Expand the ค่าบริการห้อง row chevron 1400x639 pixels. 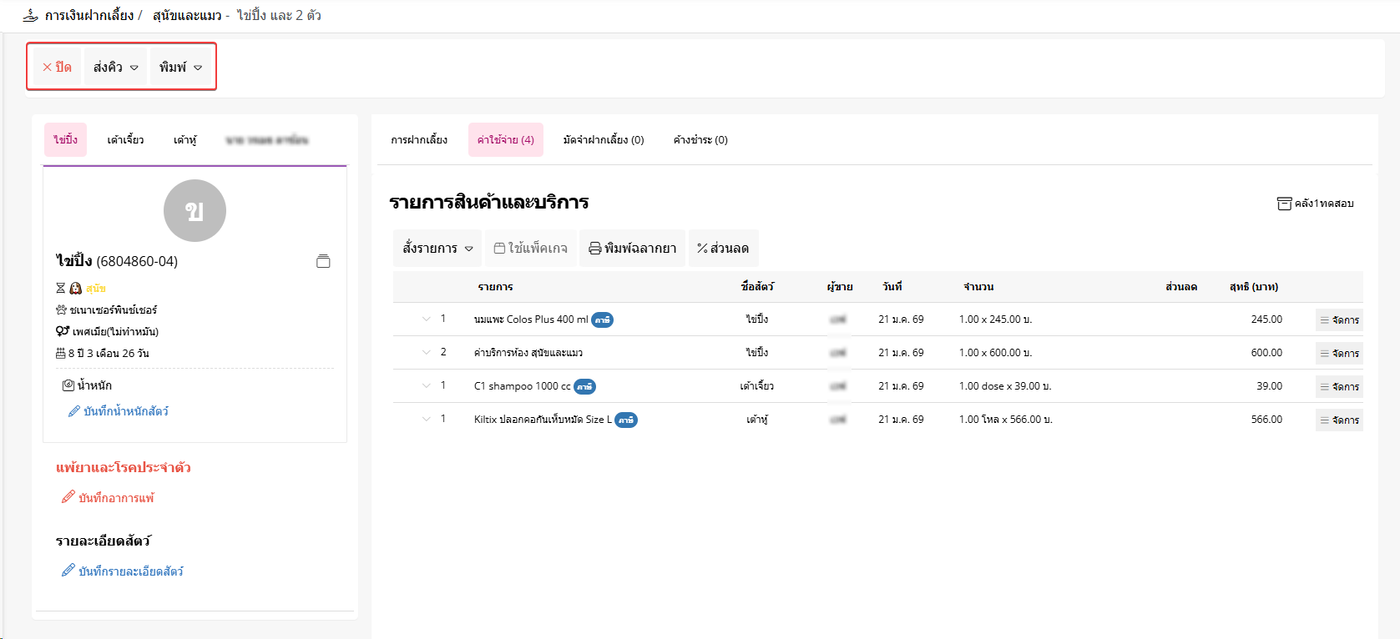pos(426,352)
